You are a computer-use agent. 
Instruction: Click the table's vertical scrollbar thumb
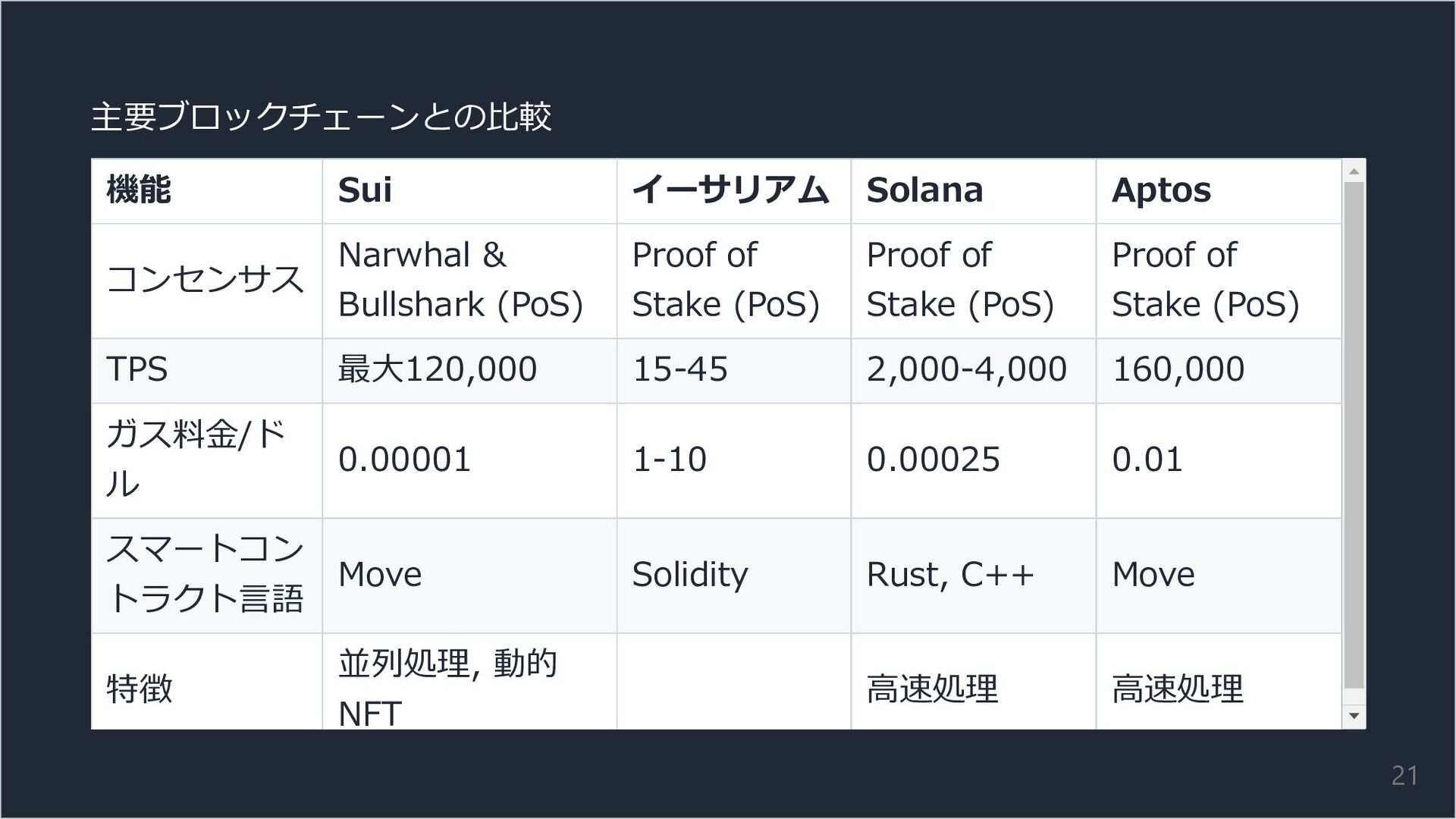pyautogui.click(x=1354, y=436)
